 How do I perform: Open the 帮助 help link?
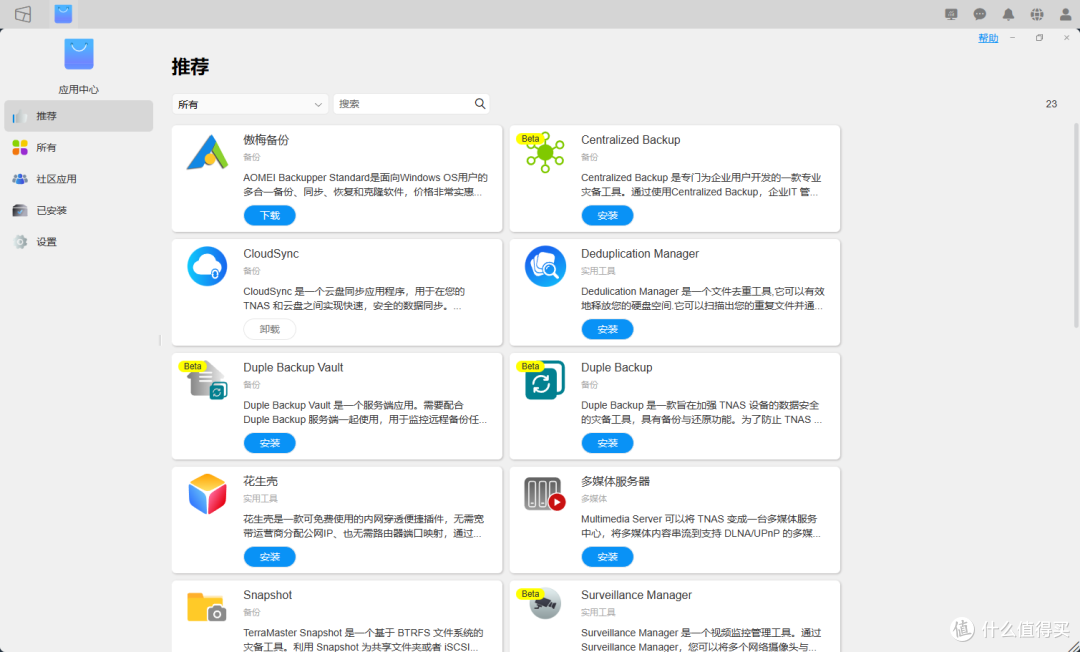point(988,39)
